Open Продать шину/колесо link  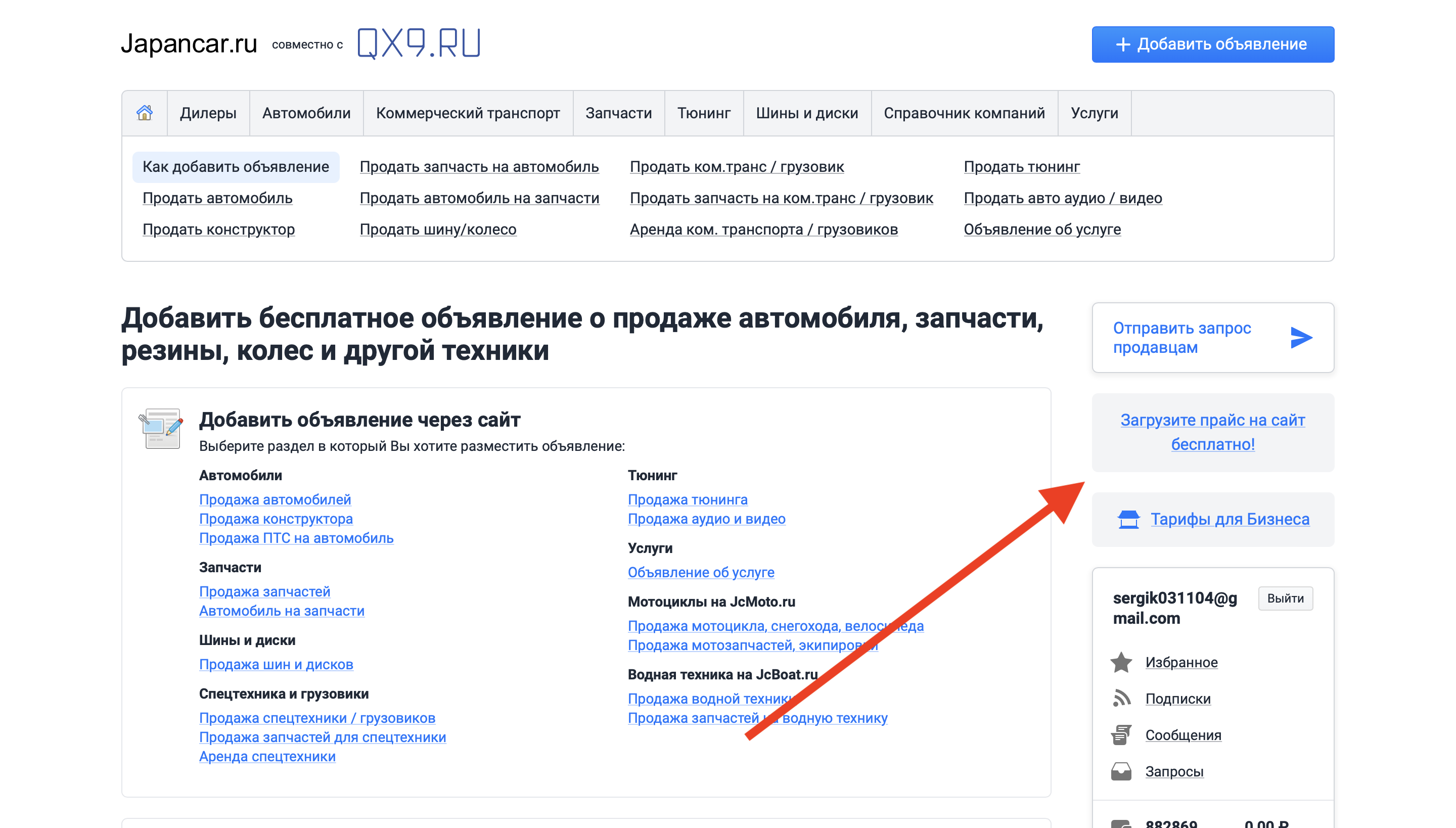tap(438, 229)
